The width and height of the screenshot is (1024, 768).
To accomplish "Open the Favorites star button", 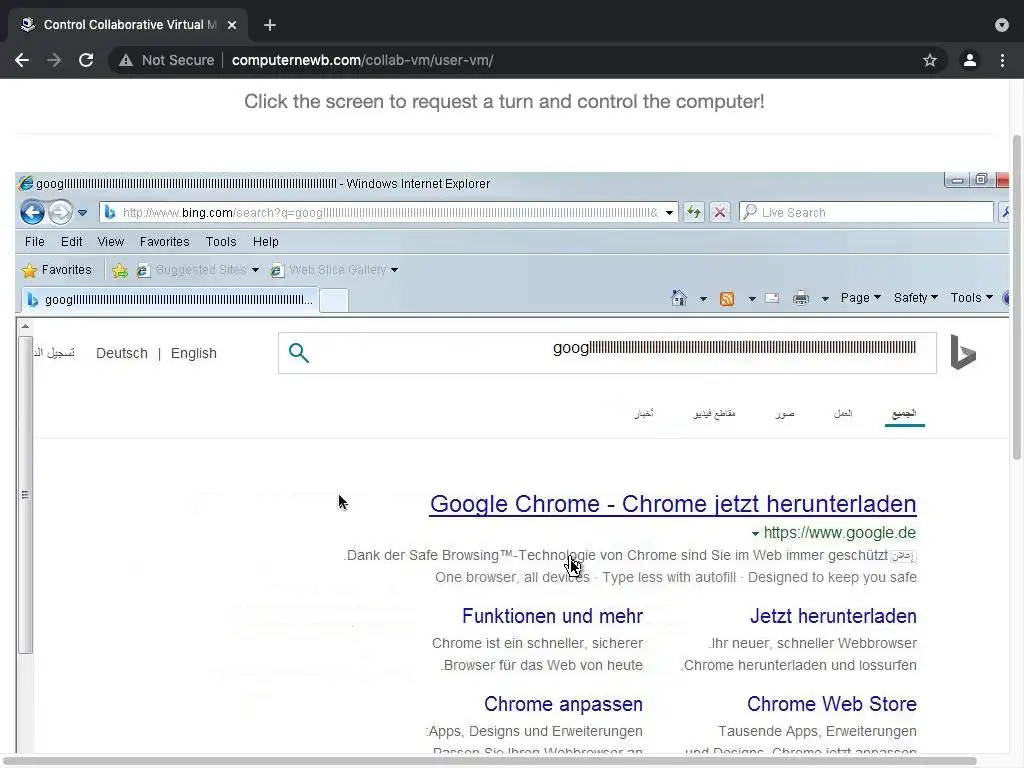I will [57, 270].
